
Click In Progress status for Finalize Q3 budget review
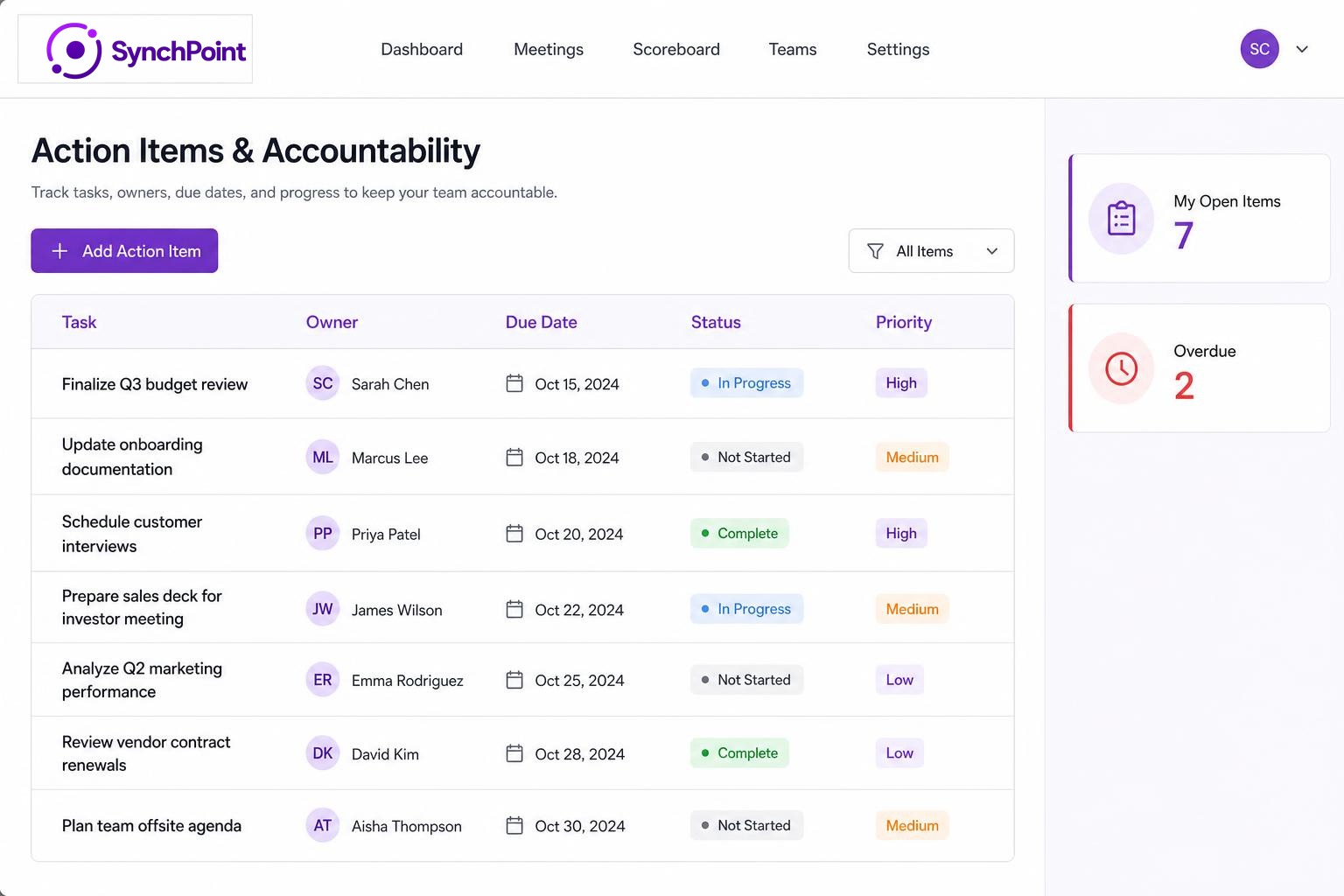(746, 383)
